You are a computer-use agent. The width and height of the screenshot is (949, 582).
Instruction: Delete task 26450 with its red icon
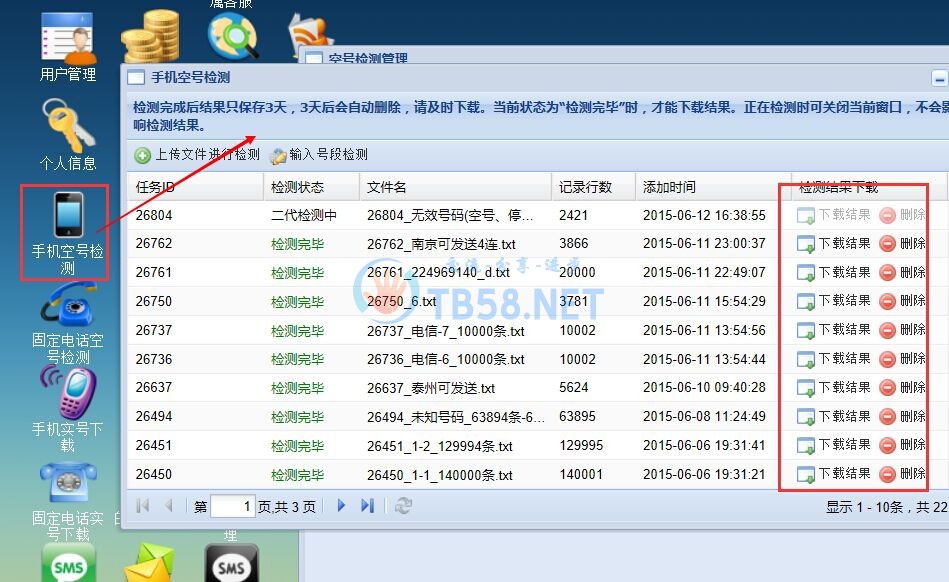[887, 474]
